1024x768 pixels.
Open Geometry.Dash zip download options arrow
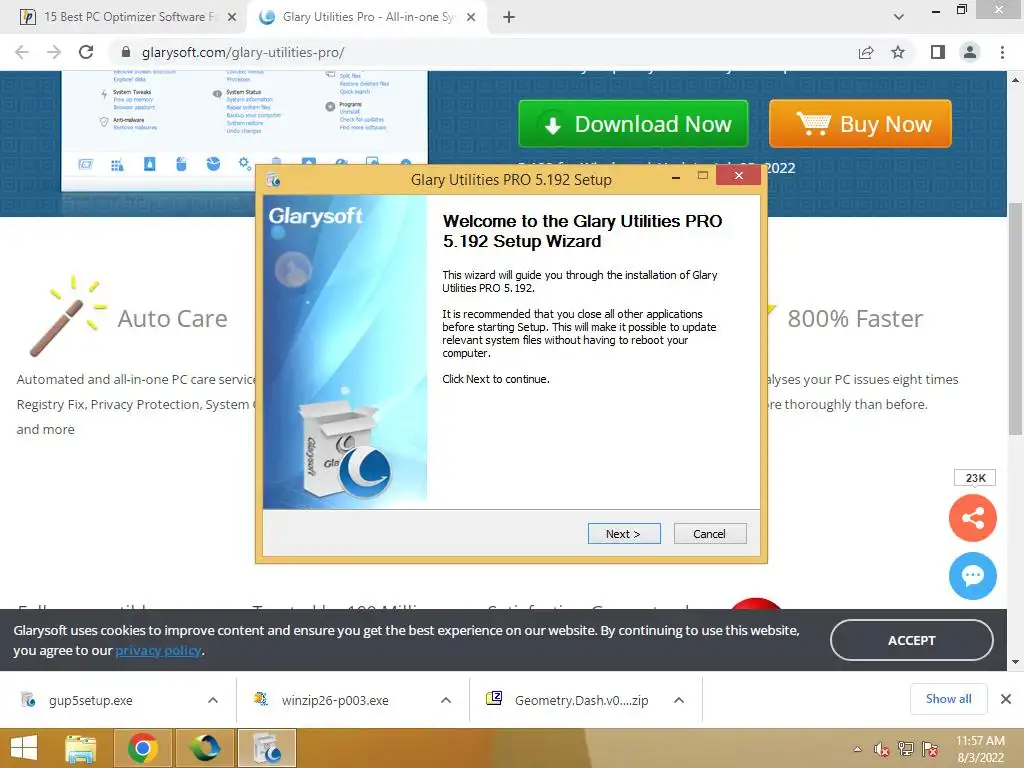click(679, 700)
